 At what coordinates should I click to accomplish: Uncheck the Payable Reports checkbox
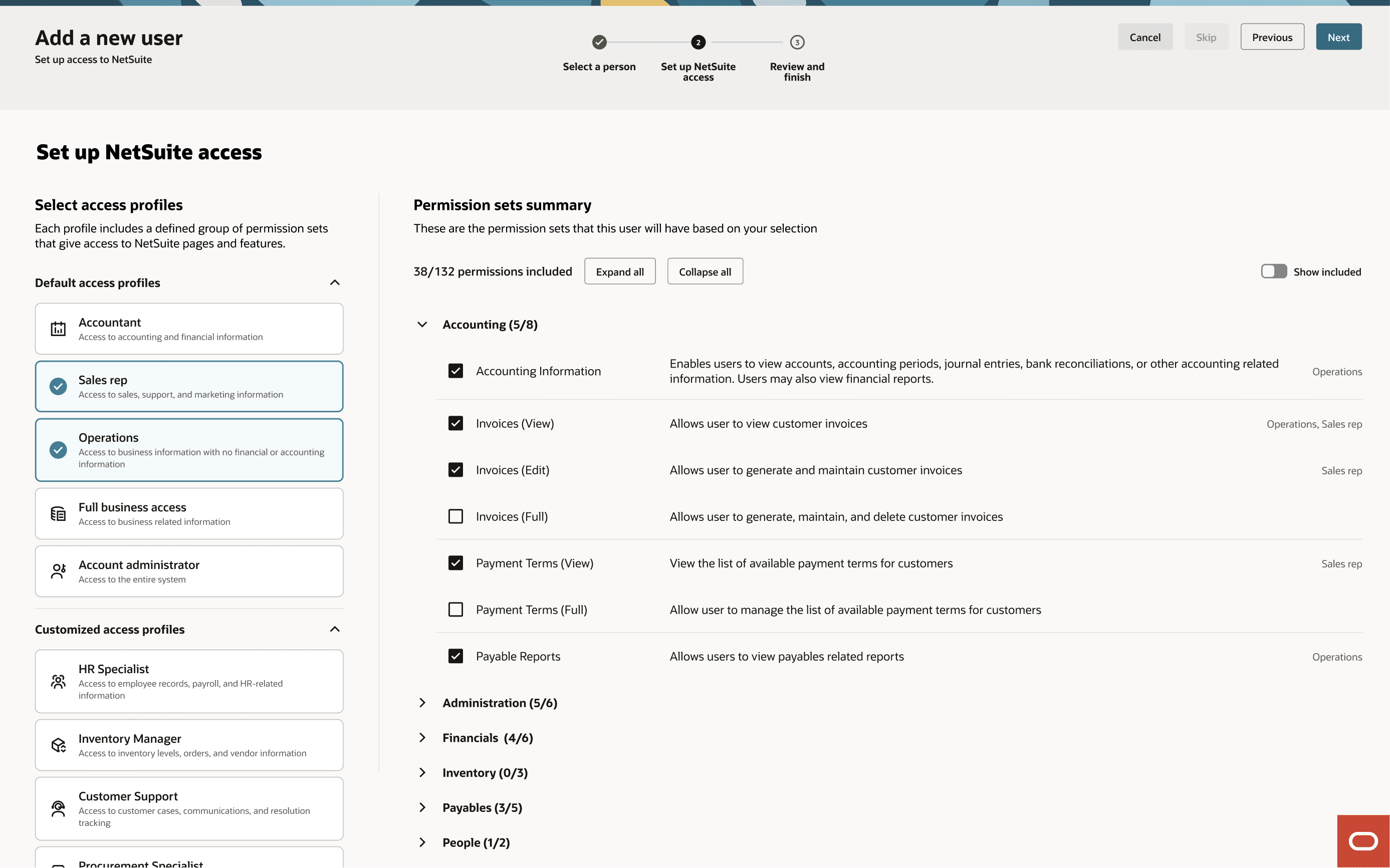tap(455, 656)
